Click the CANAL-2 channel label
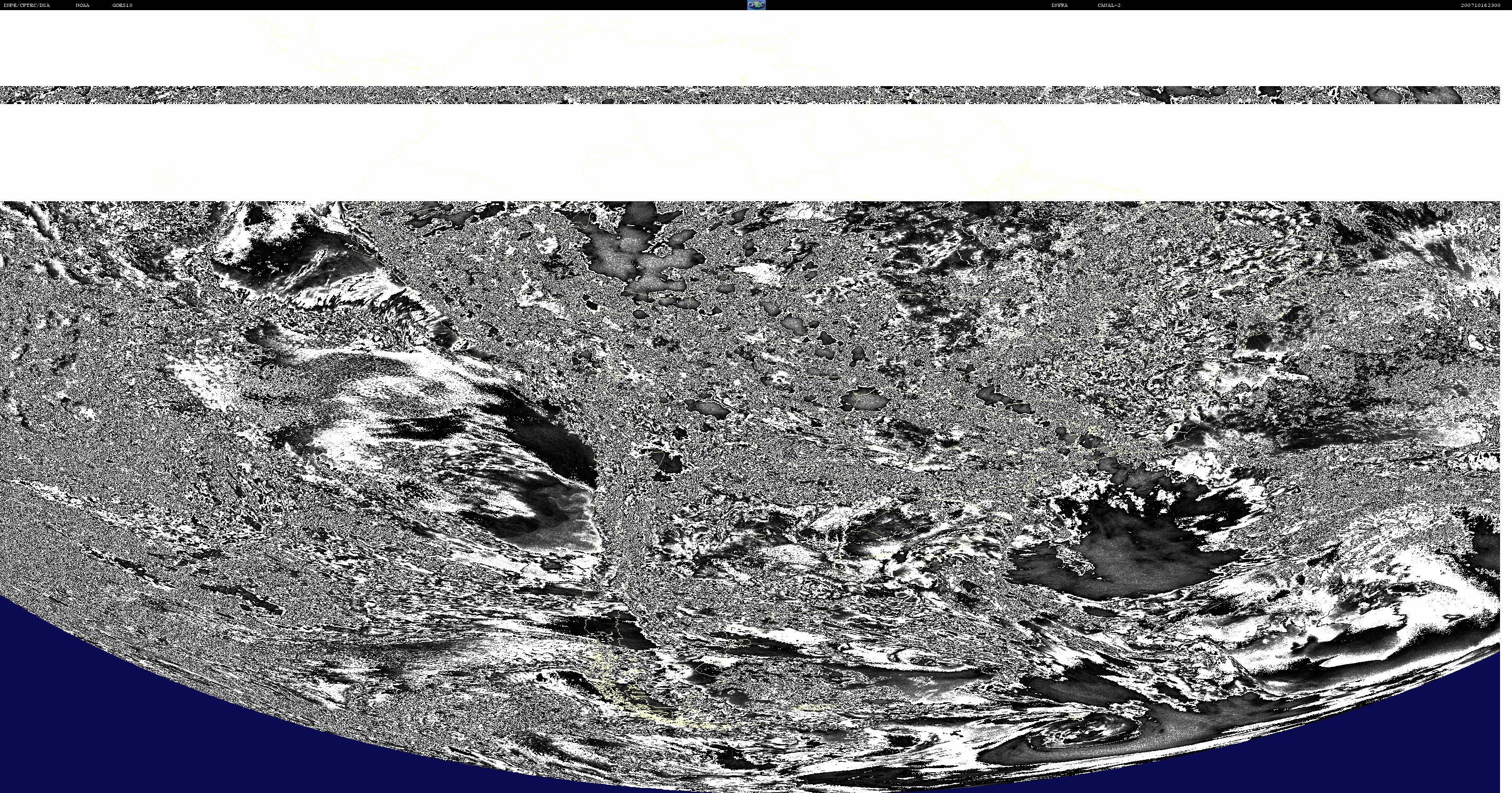The height and width of the screenshot is (793, 1512). point(1109,5)
